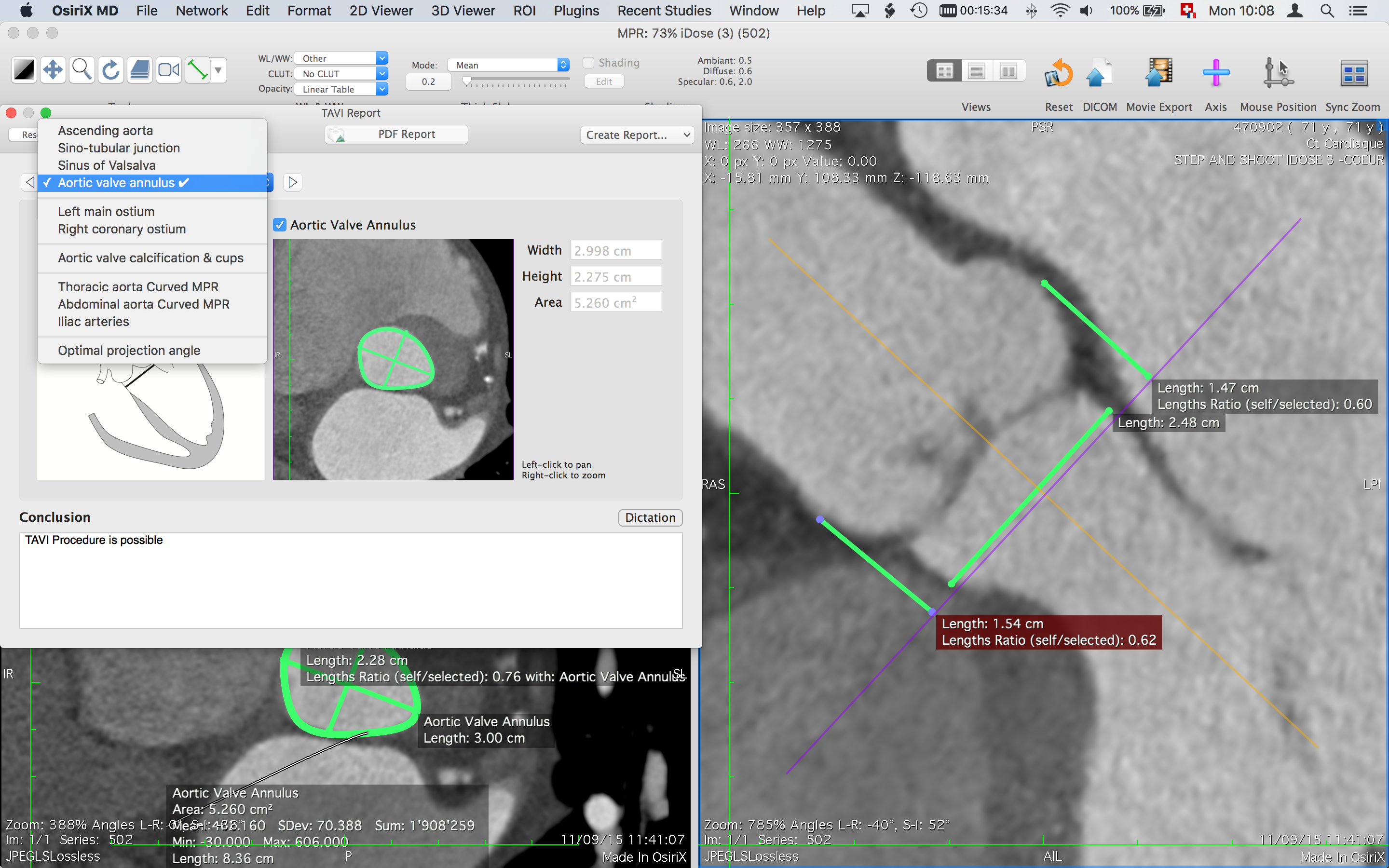Click the Movie Export icon
This screenshot has height=868, width=1389.
pos(1159,73)
